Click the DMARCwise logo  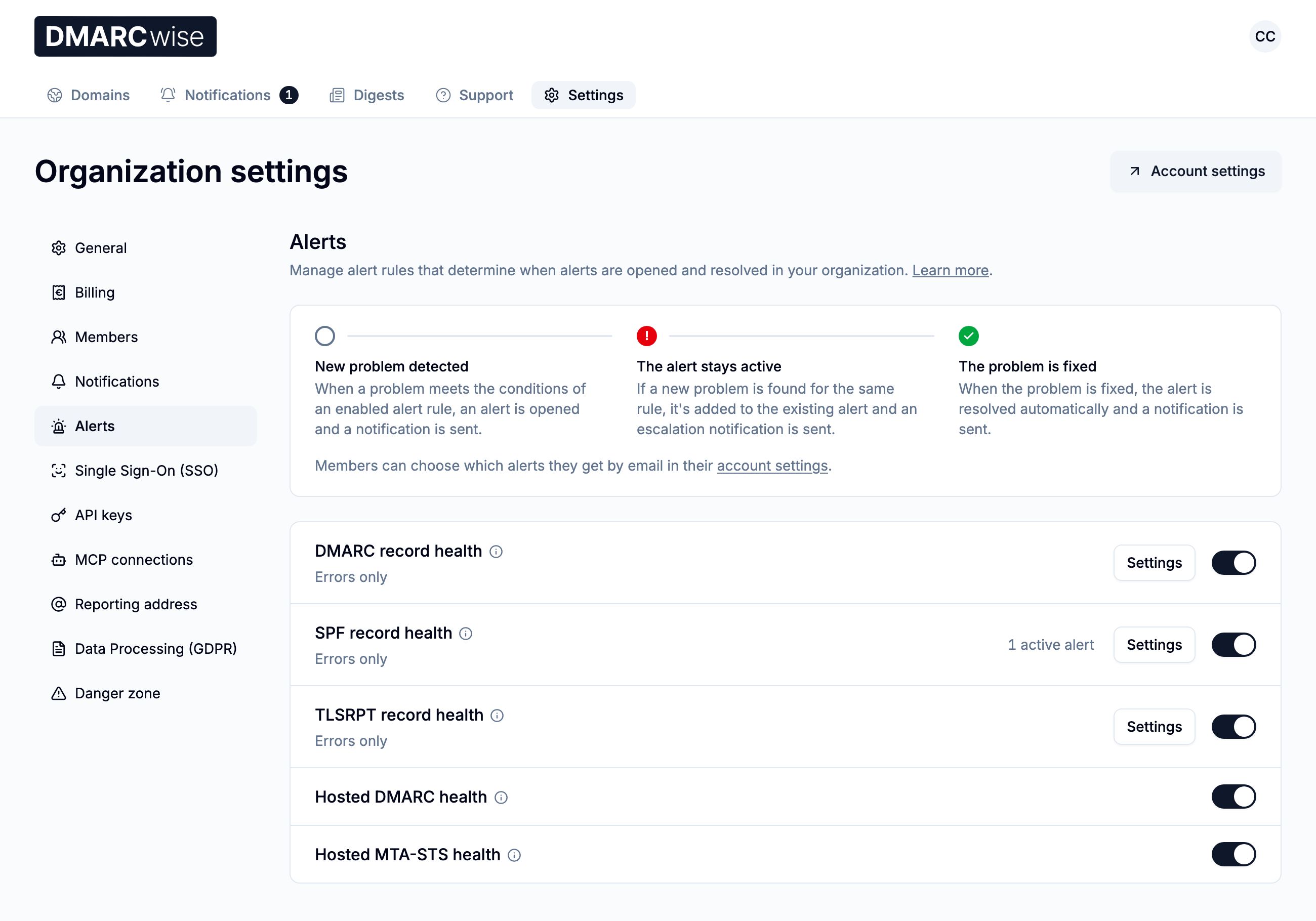[126, 36]
